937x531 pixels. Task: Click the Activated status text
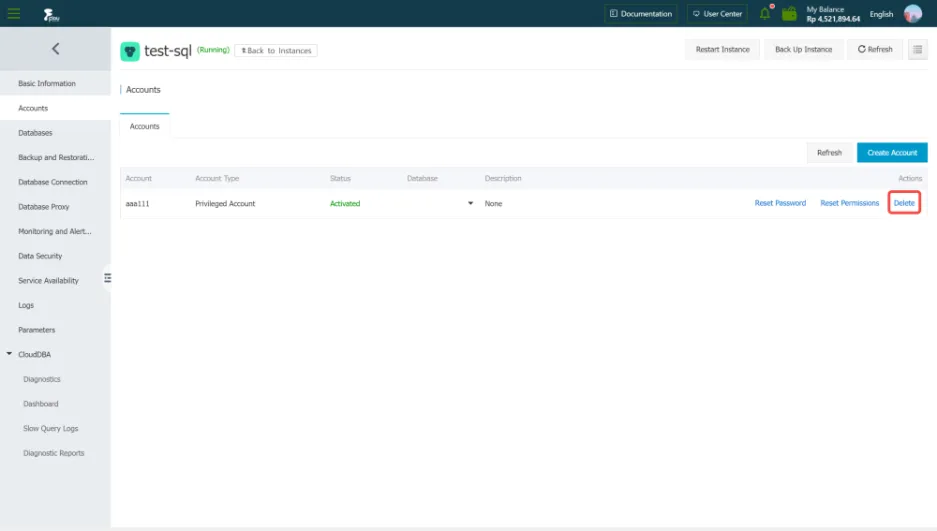pyautogui.click(x=345, y=204)
